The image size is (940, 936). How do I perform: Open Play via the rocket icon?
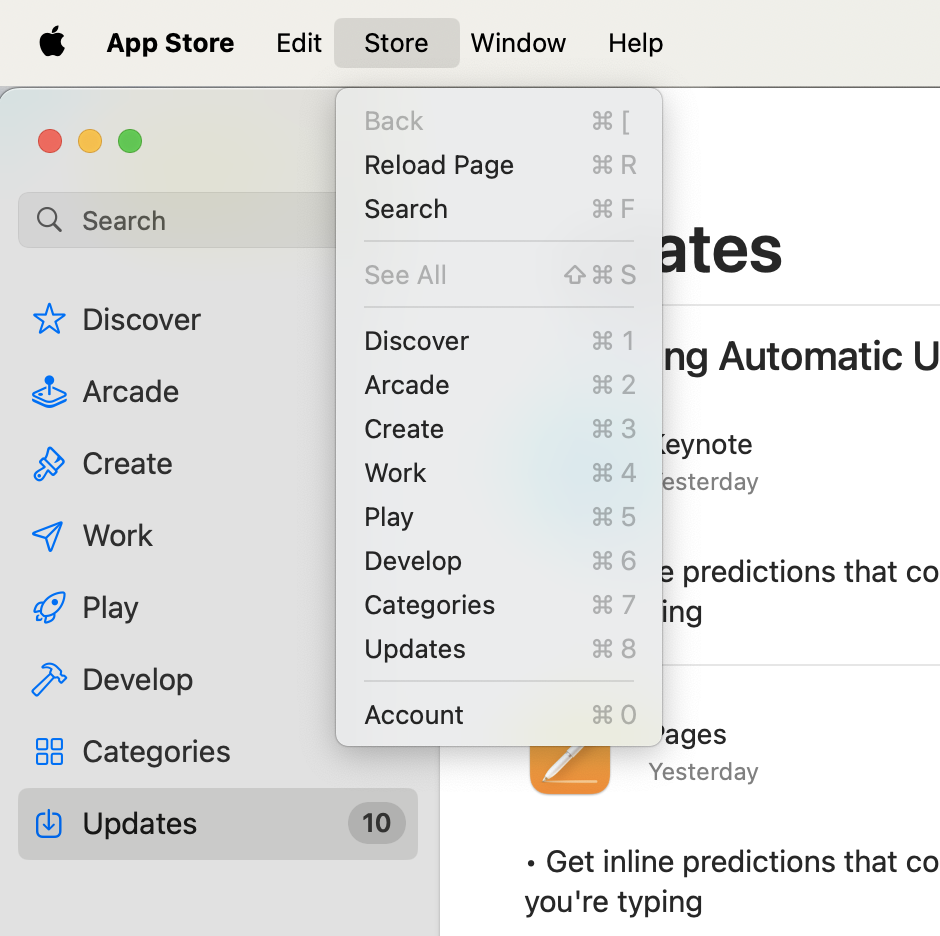(48, 607)
